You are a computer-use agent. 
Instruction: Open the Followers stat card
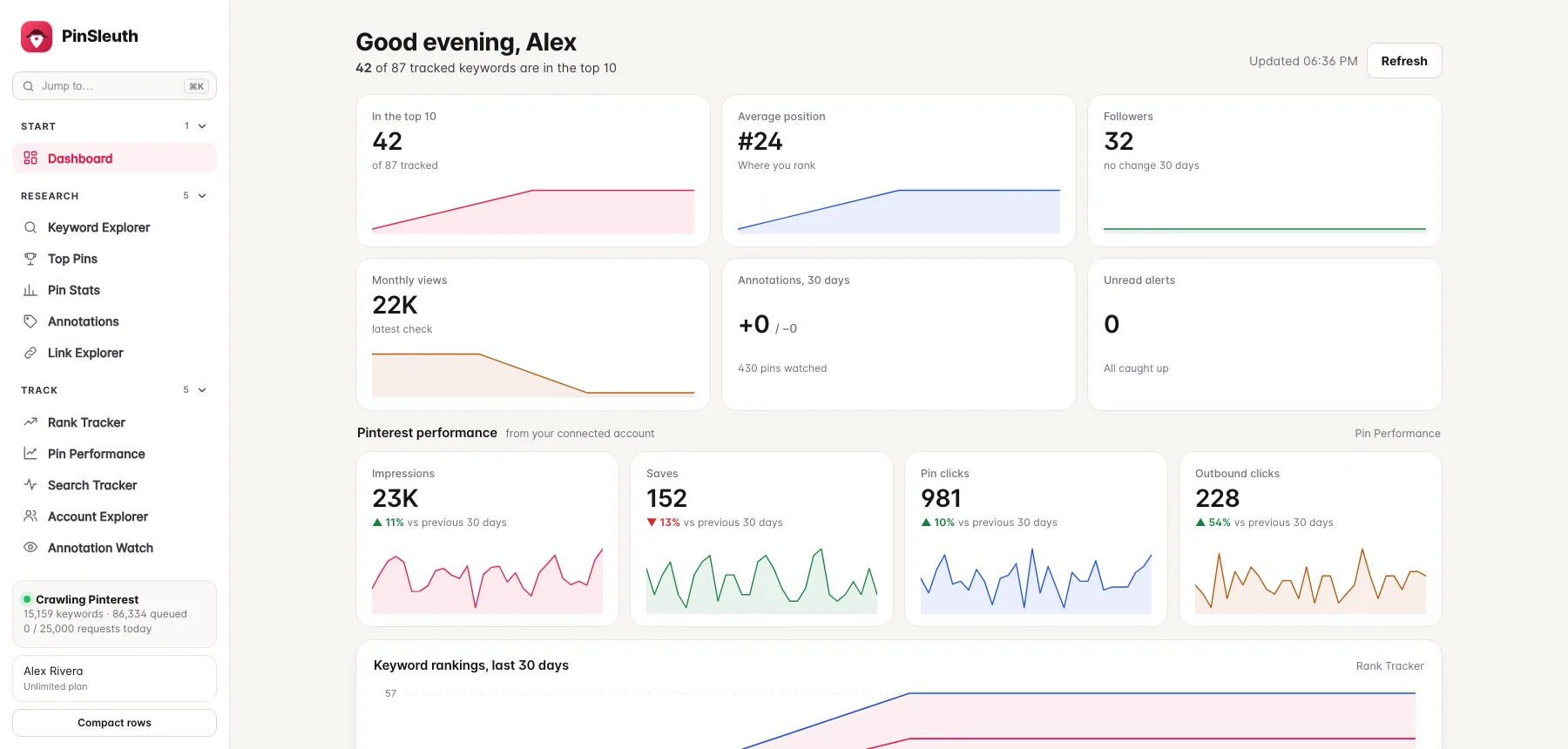click(x=1265, y=171)
